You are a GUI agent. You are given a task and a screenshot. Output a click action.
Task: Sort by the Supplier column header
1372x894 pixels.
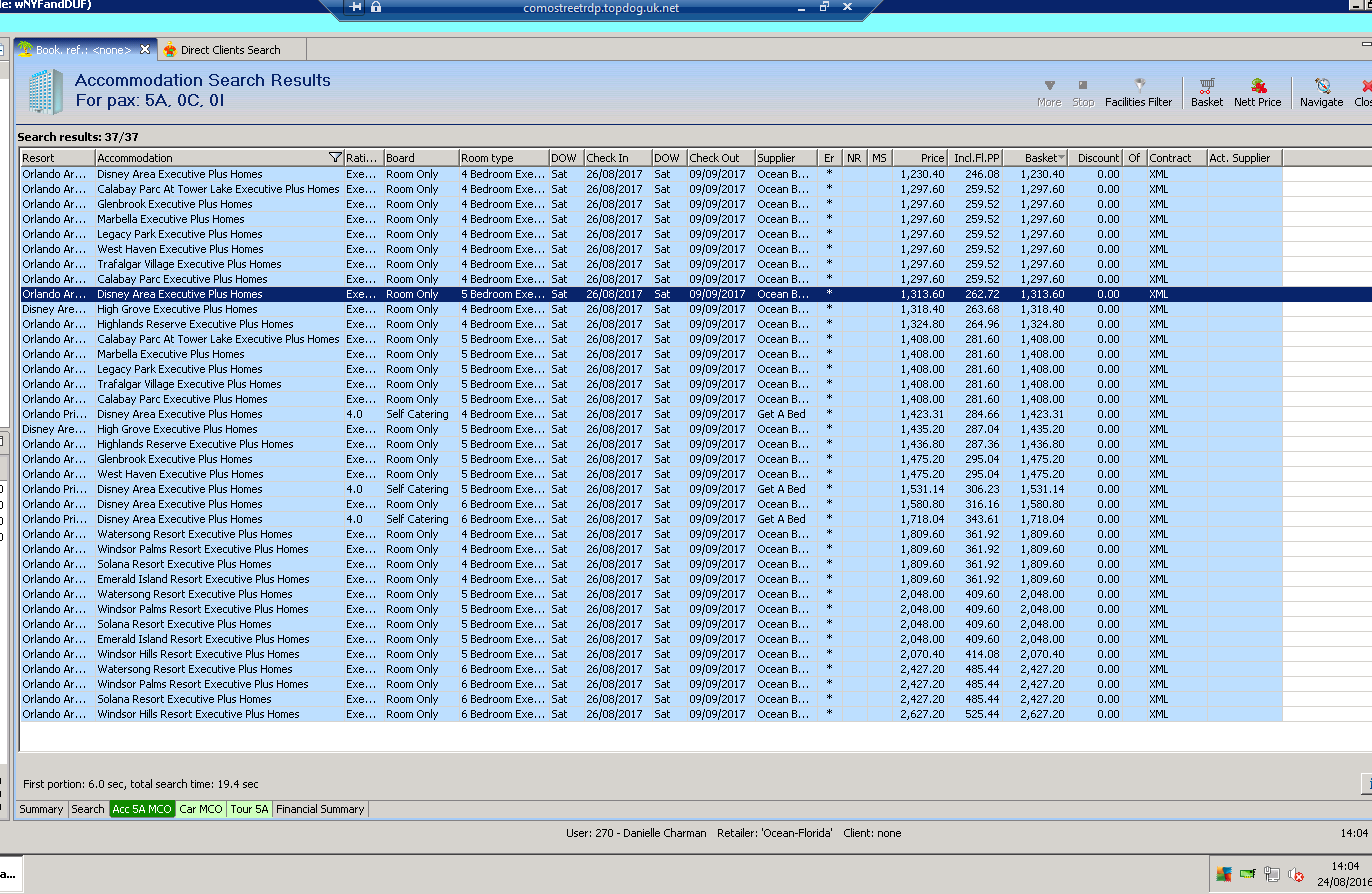[786, 158]
